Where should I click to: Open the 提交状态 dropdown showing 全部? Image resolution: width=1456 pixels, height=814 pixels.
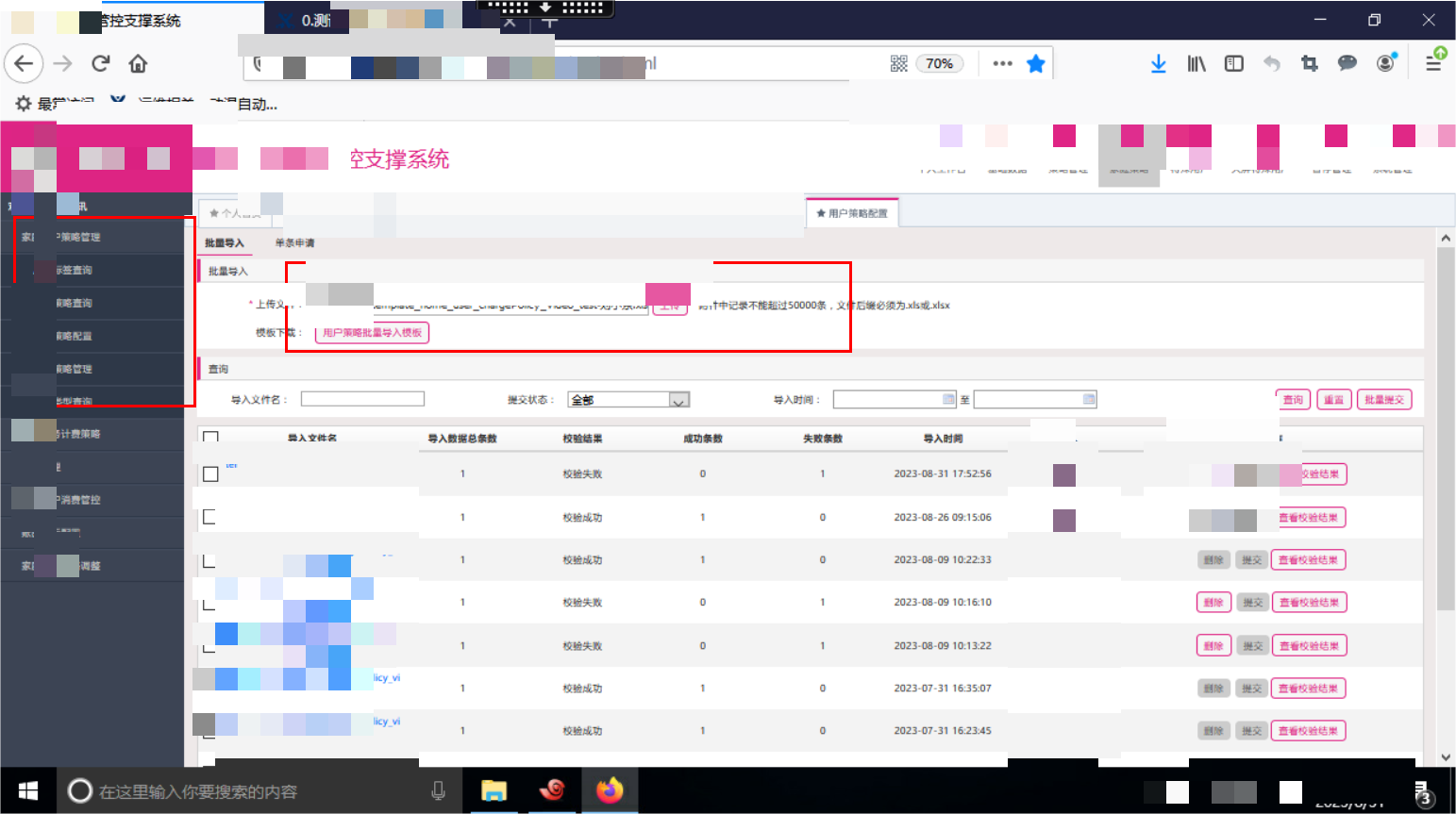click(x=628, y=400)
